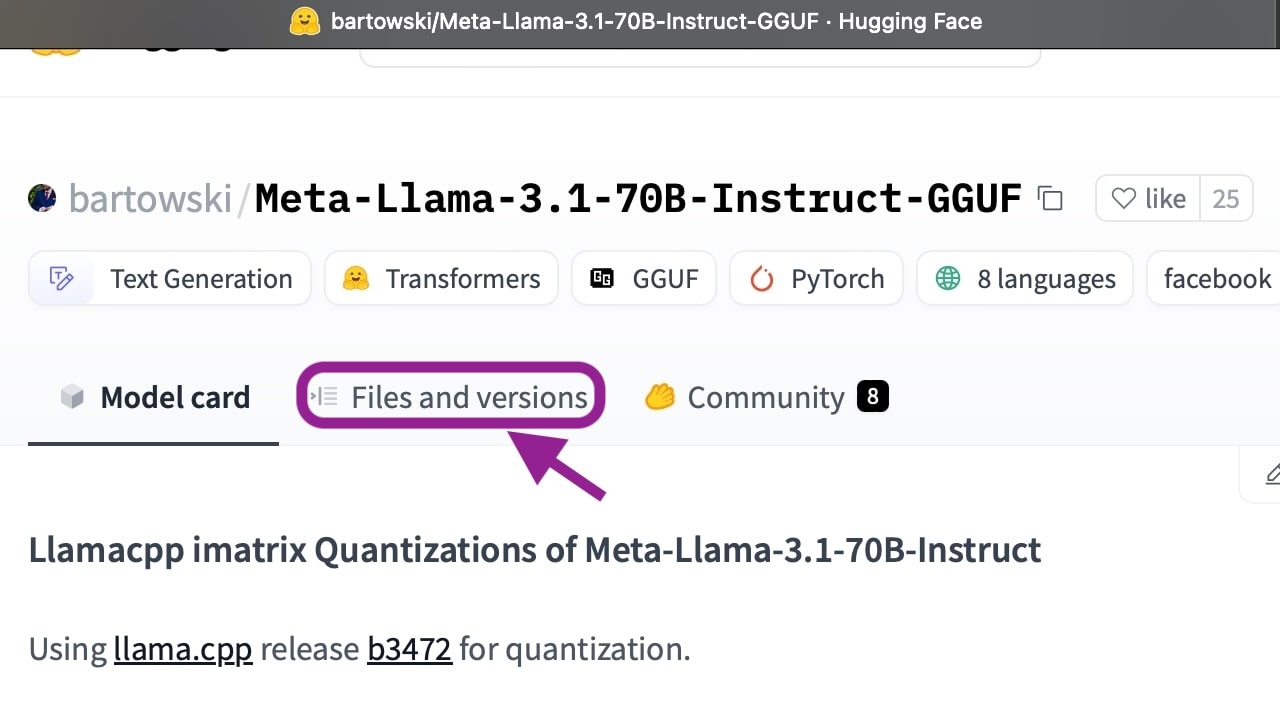The width and height of the screenshot is (1280, 718).
Task: Follow the llama.cpp link
Action: [x=183, y=650]
